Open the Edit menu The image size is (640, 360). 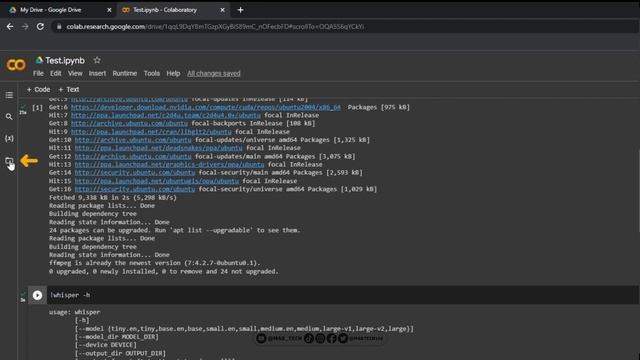point(56,73)
